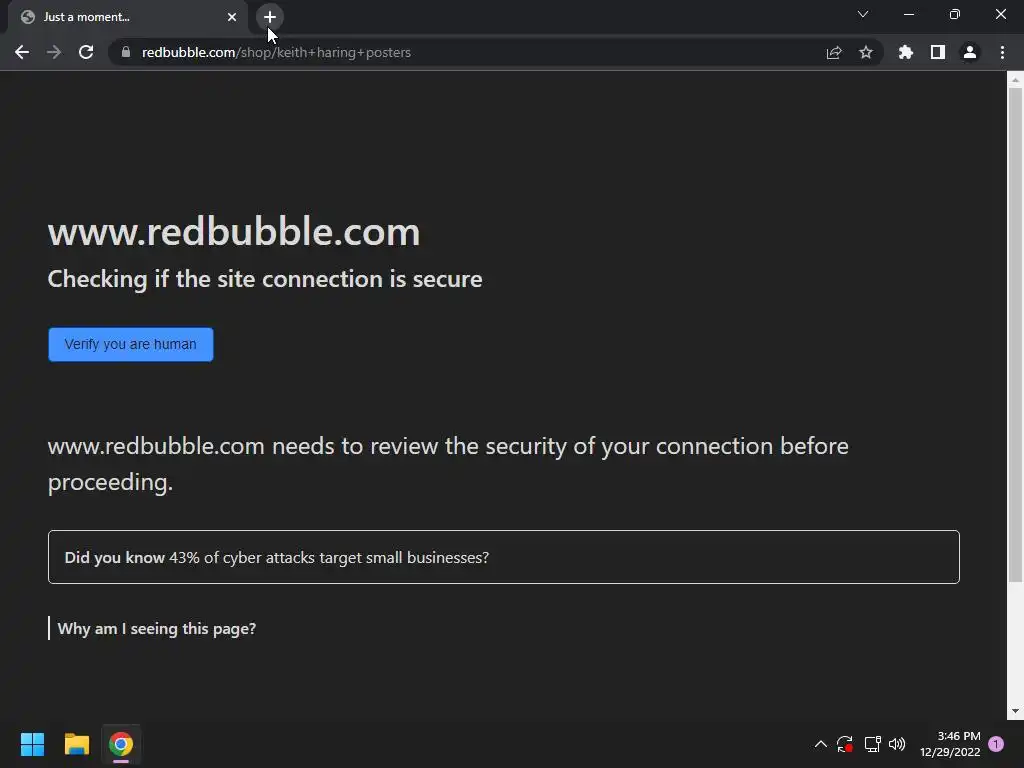Minimize the Chrome window

coord(908,14)
